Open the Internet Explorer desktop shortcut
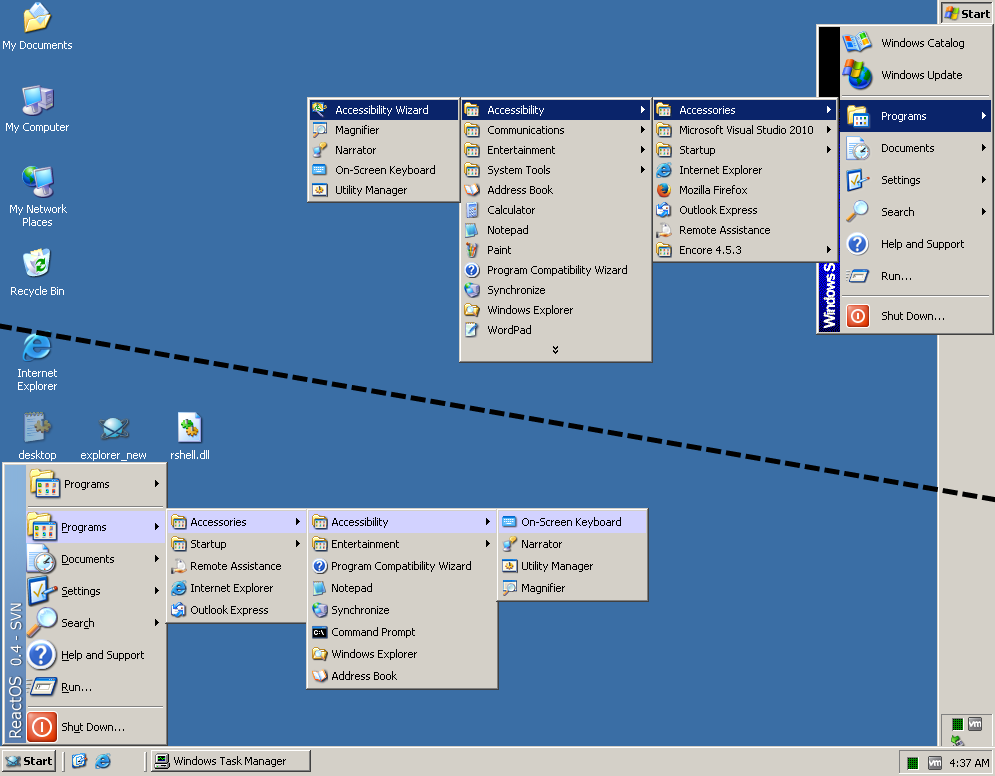 click(x=37, y=361)
